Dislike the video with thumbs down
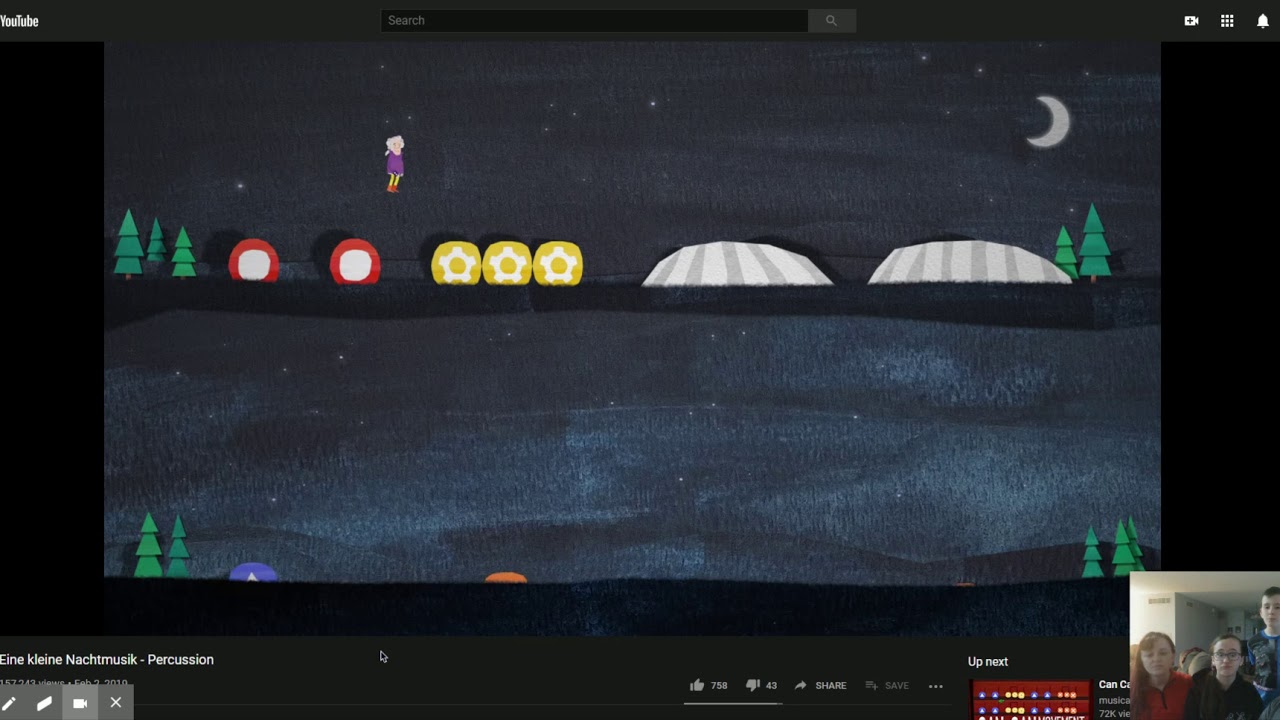 (x=753, y=685)
